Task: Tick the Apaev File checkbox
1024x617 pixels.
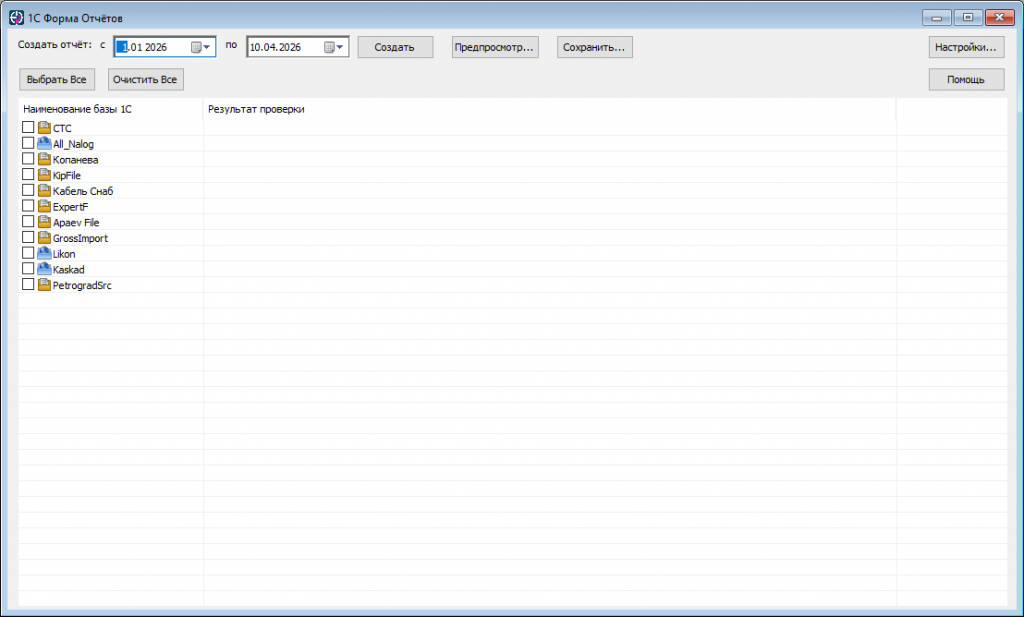Action: point(28,221)
